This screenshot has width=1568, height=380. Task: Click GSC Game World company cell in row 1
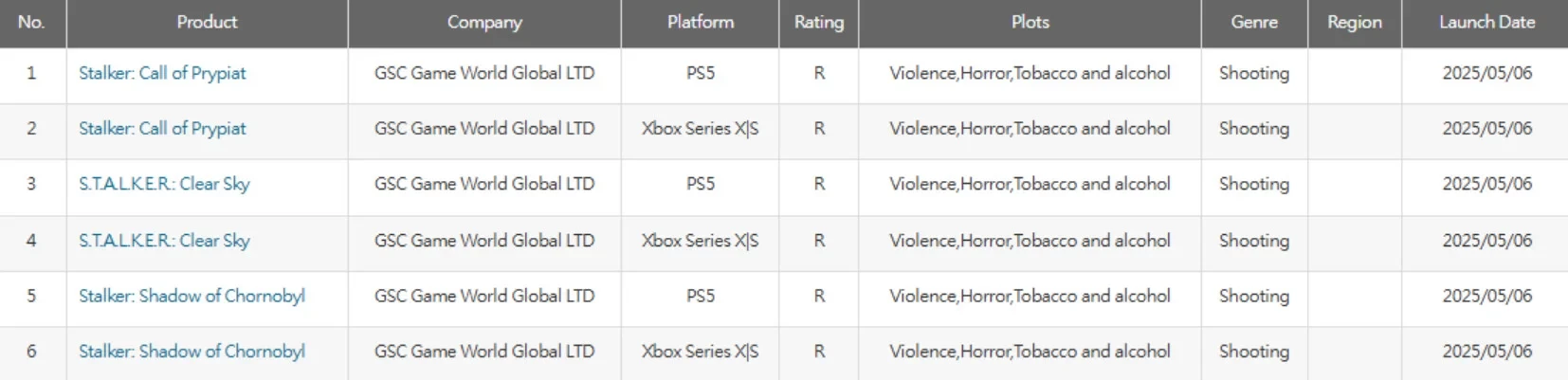point(484,73)
